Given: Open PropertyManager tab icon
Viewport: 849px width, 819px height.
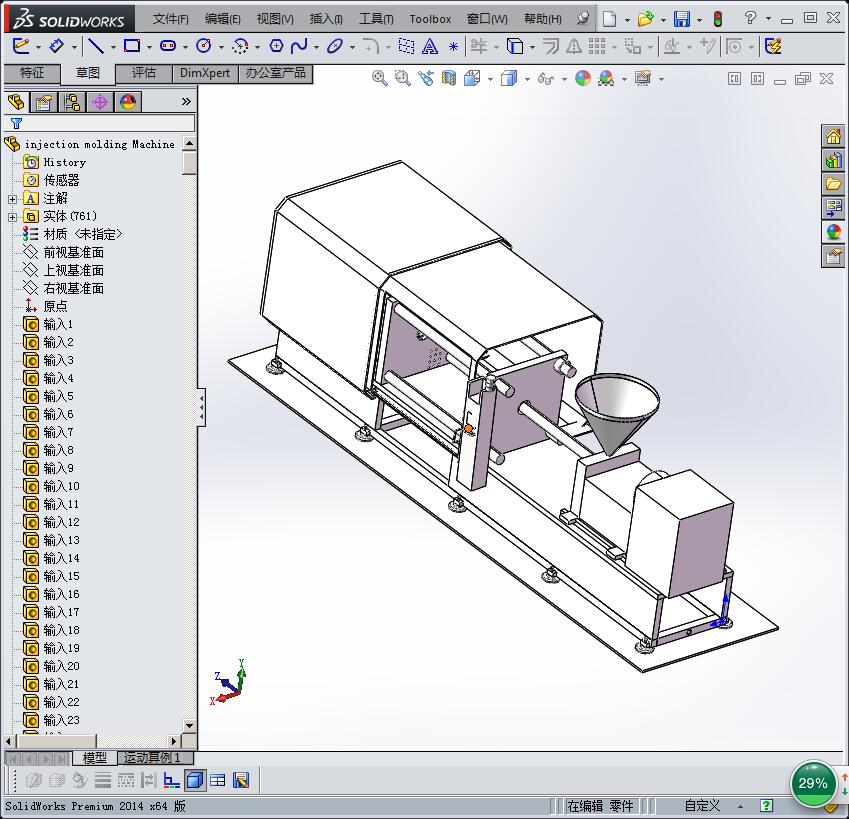Looking at the screenshot, I should coord(44,102).
